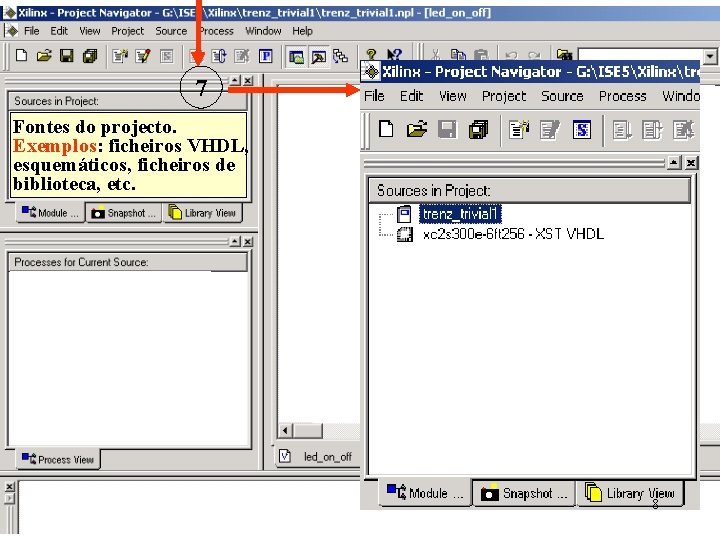Screen dimensions: 720x540
Task: Click the yellow question mark Help icon
Action: coord(371,54)
